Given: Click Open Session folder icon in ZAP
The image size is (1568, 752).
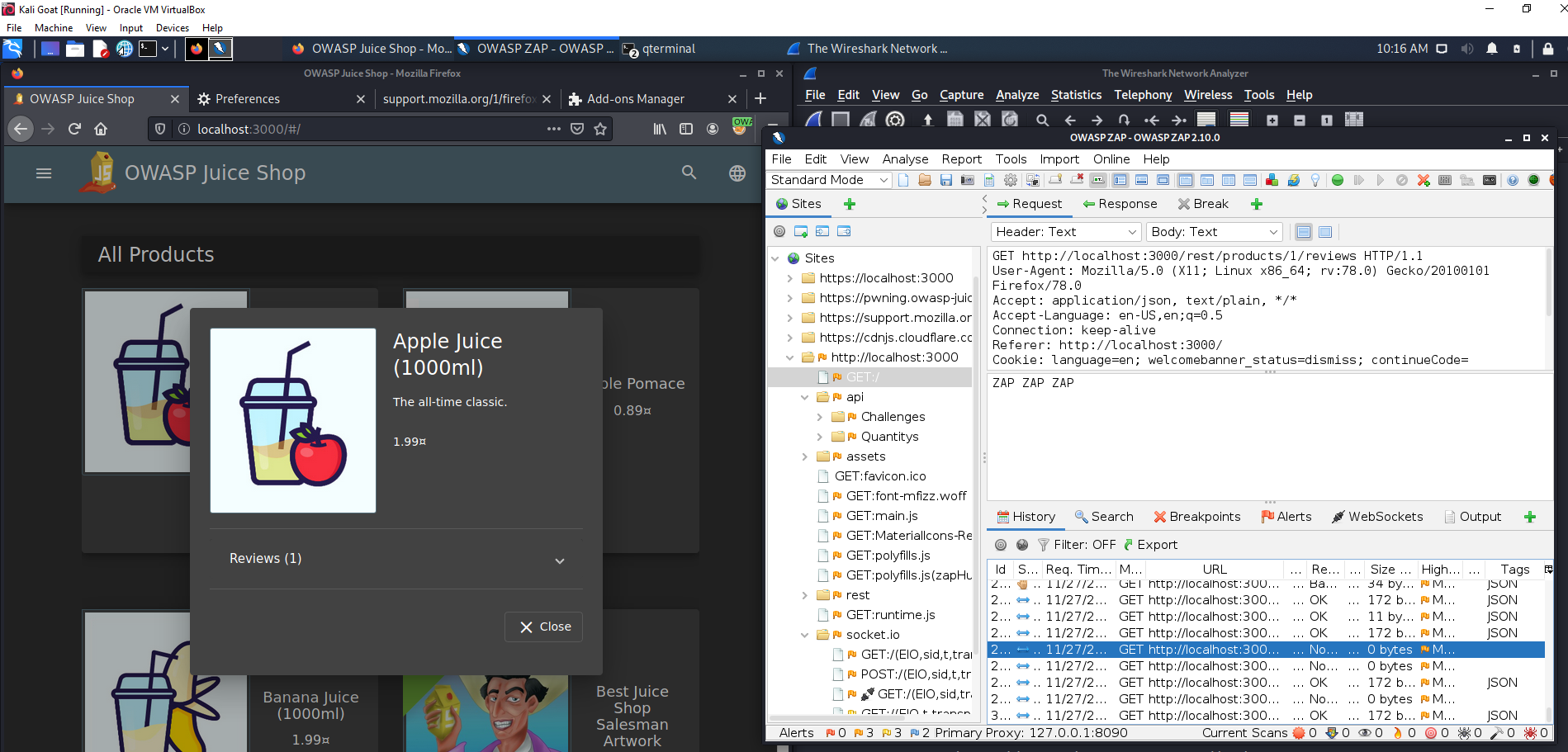Looking at the screenshot, I should [925, 180].
